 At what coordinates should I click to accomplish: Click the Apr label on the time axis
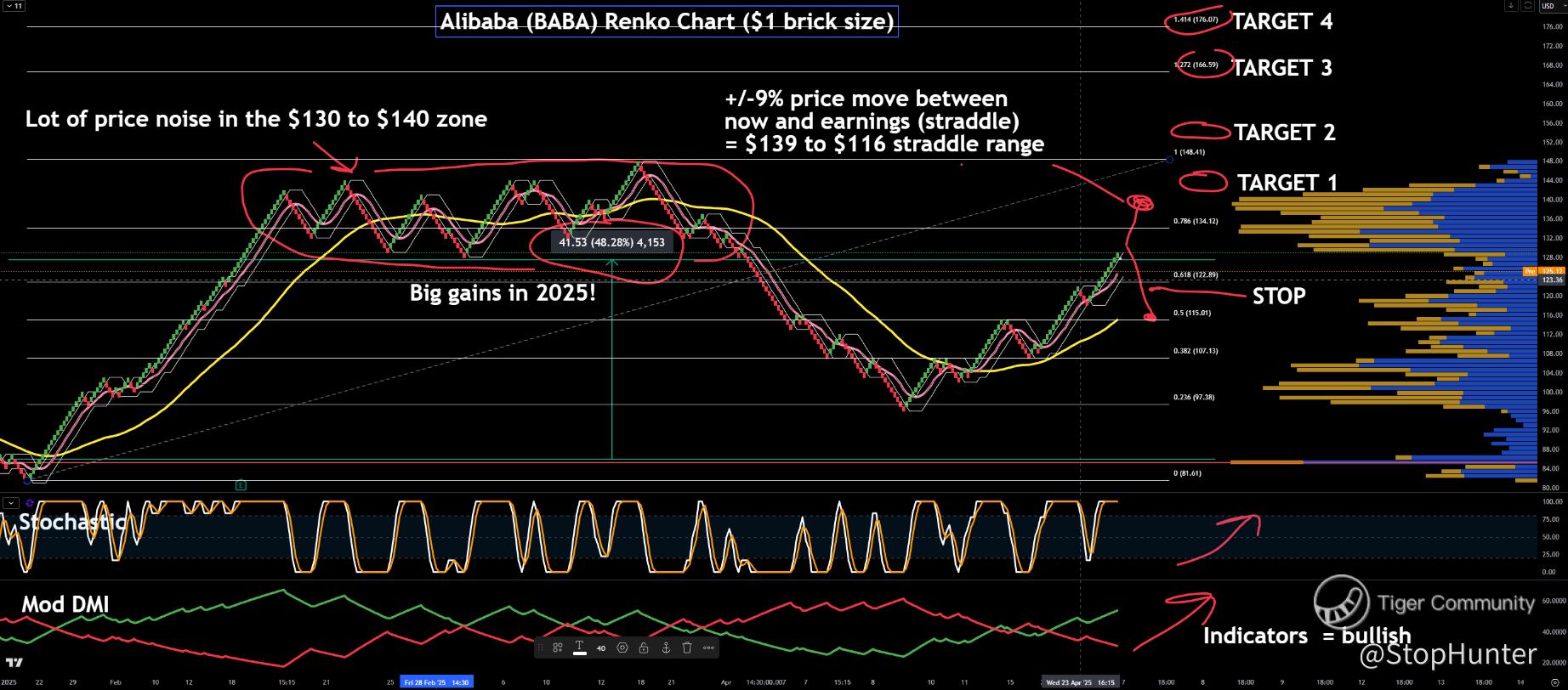725,682
